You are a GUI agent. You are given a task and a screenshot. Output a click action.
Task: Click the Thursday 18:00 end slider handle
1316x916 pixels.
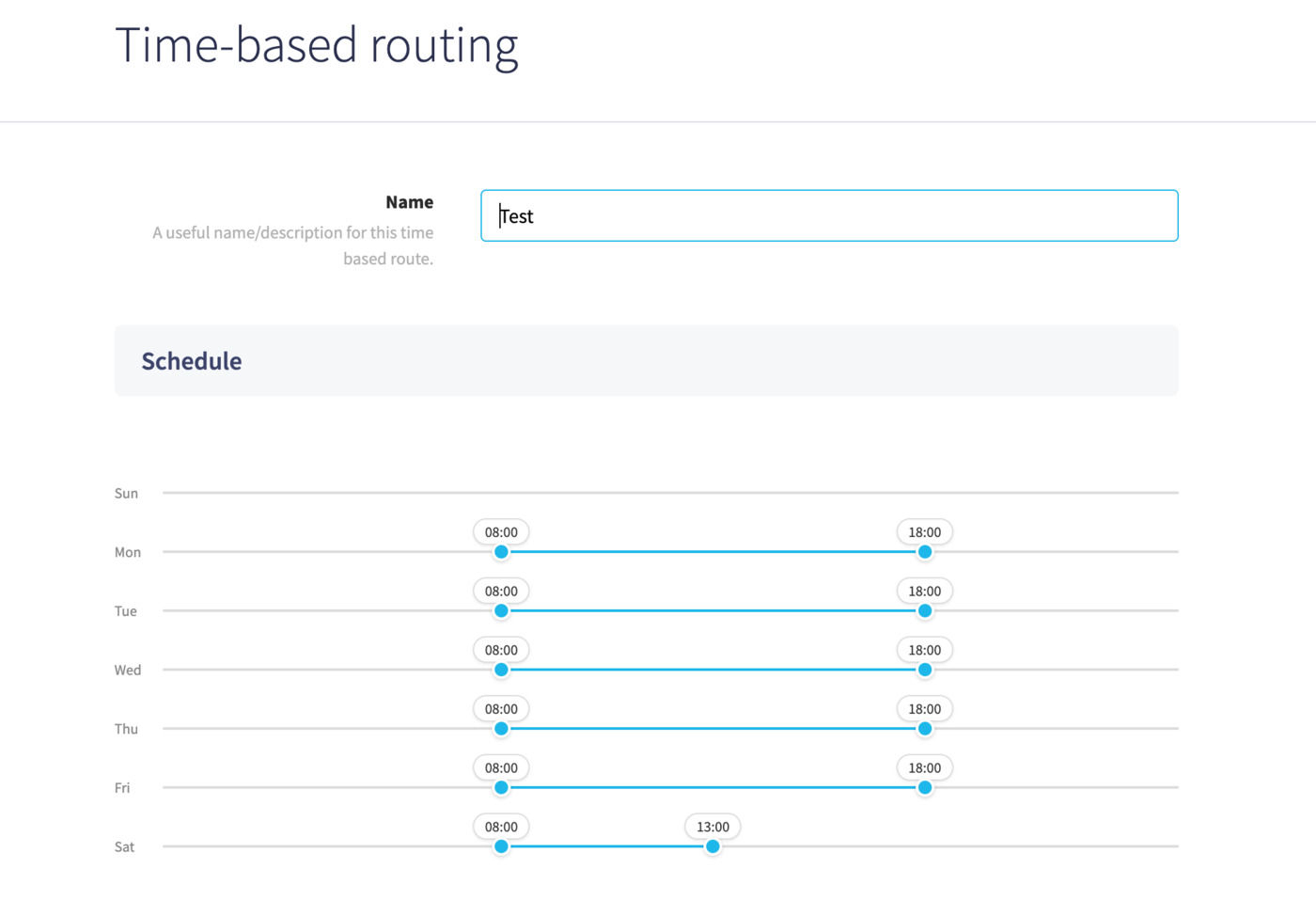point(925,729)
